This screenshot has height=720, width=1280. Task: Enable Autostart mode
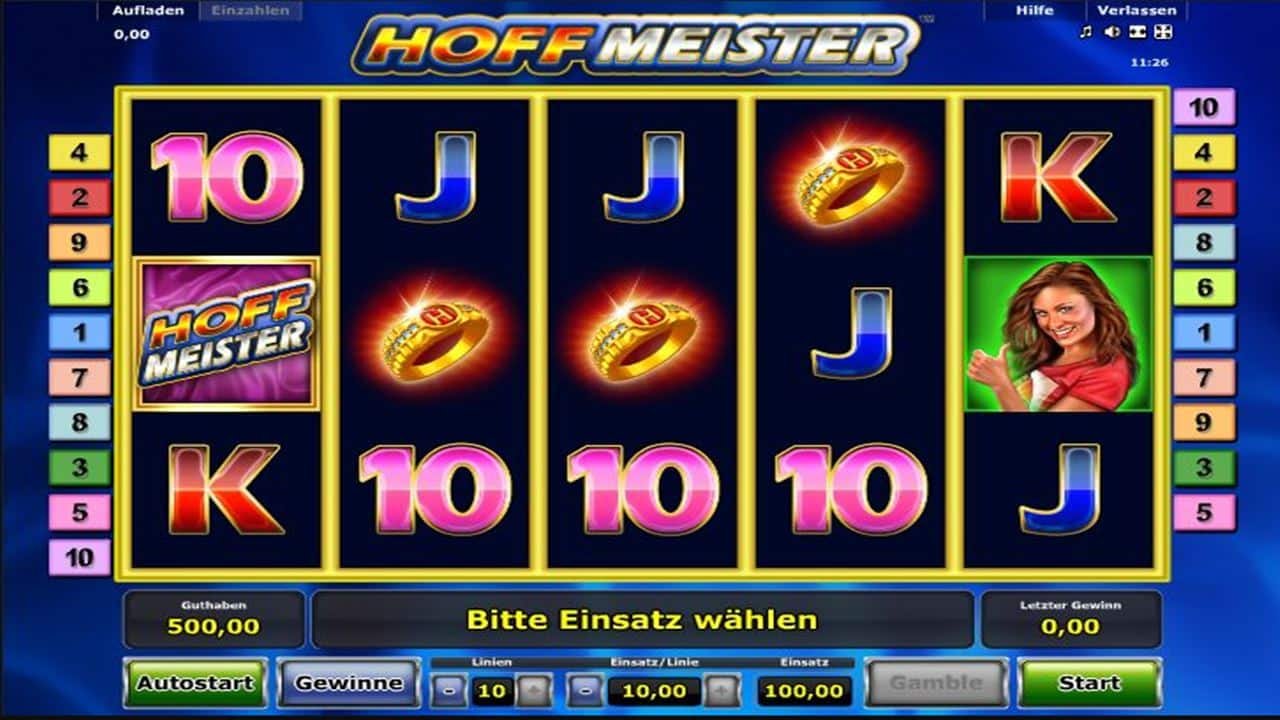click(x=195, y=683)
